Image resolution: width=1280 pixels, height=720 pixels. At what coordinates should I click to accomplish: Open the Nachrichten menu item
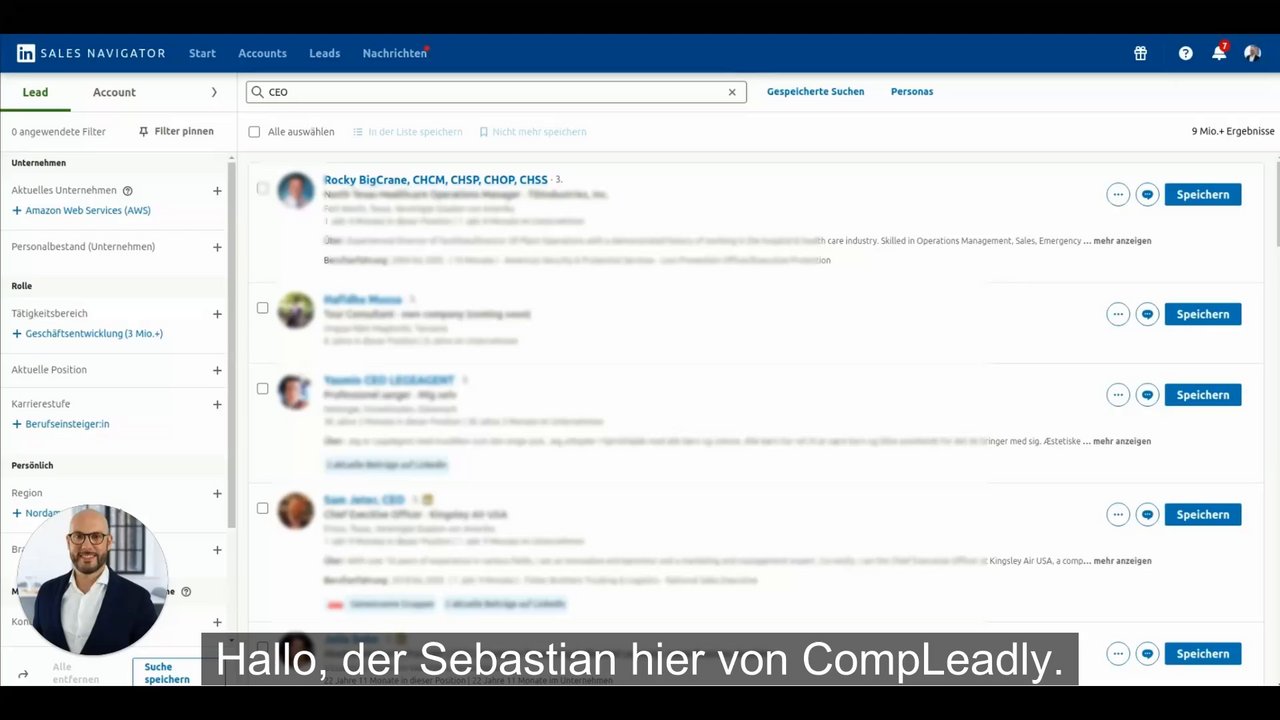click(x=395, y=53)
